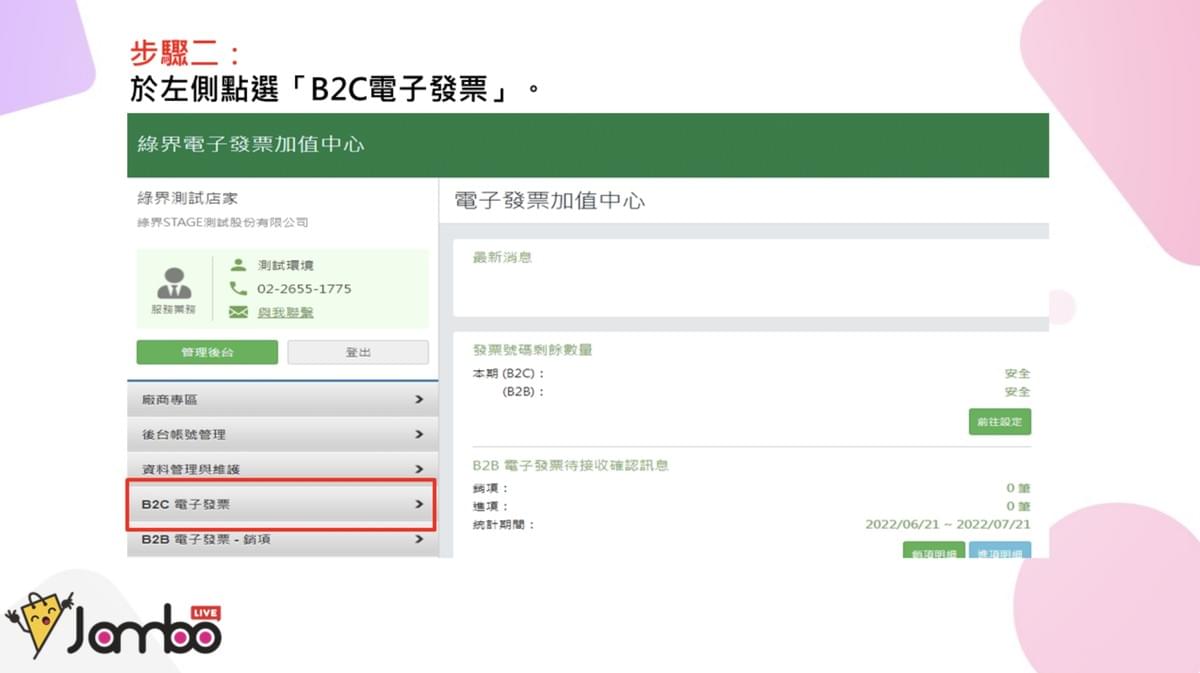Expand the 後台帳號管理 chevron arrow

pos(419,434)
